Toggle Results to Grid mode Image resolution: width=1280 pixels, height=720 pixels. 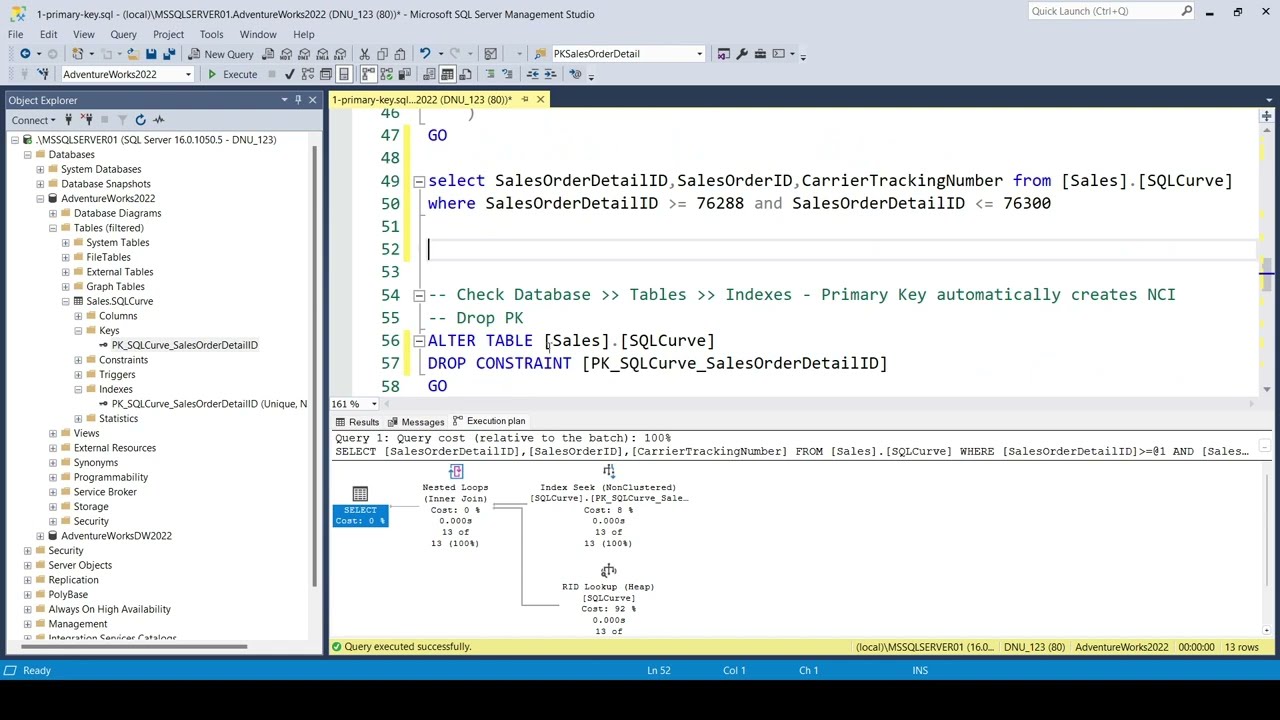pos(447,74)
